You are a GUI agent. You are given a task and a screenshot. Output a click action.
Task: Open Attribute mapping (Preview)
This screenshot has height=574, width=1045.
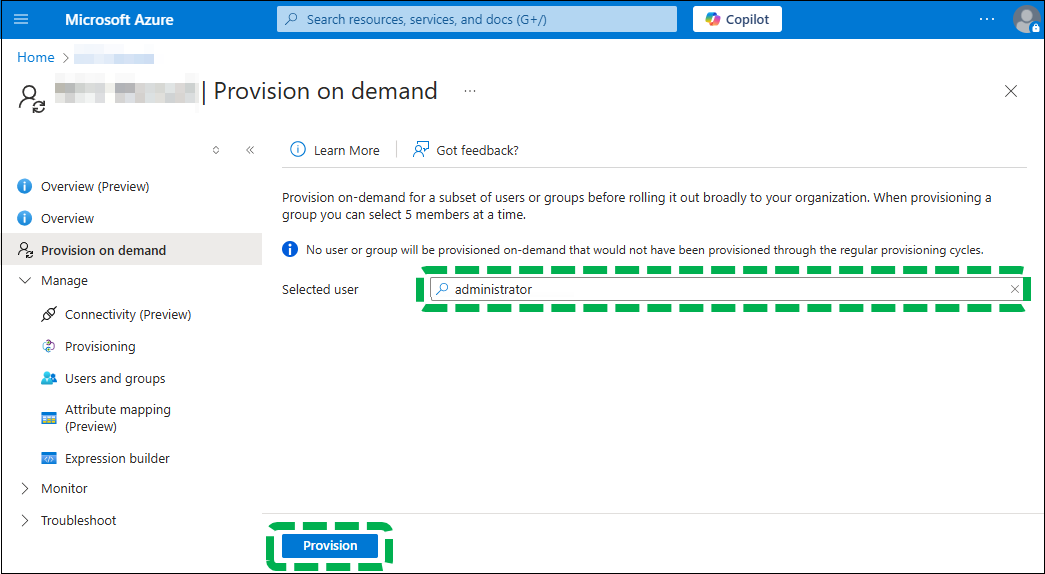(x=117, y=418)
